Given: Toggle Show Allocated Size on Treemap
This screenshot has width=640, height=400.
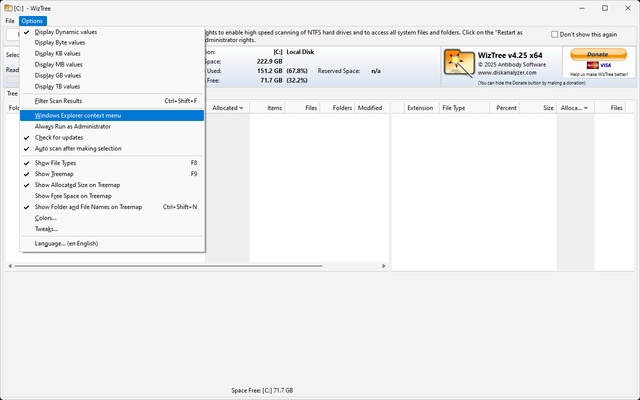Looking at the screenshot, I should pos(112,185).
